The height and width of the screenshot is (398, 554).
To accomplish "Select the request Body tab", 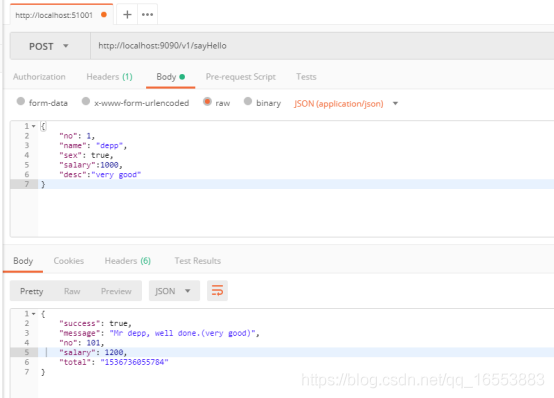I will click(x=171, y=77).
